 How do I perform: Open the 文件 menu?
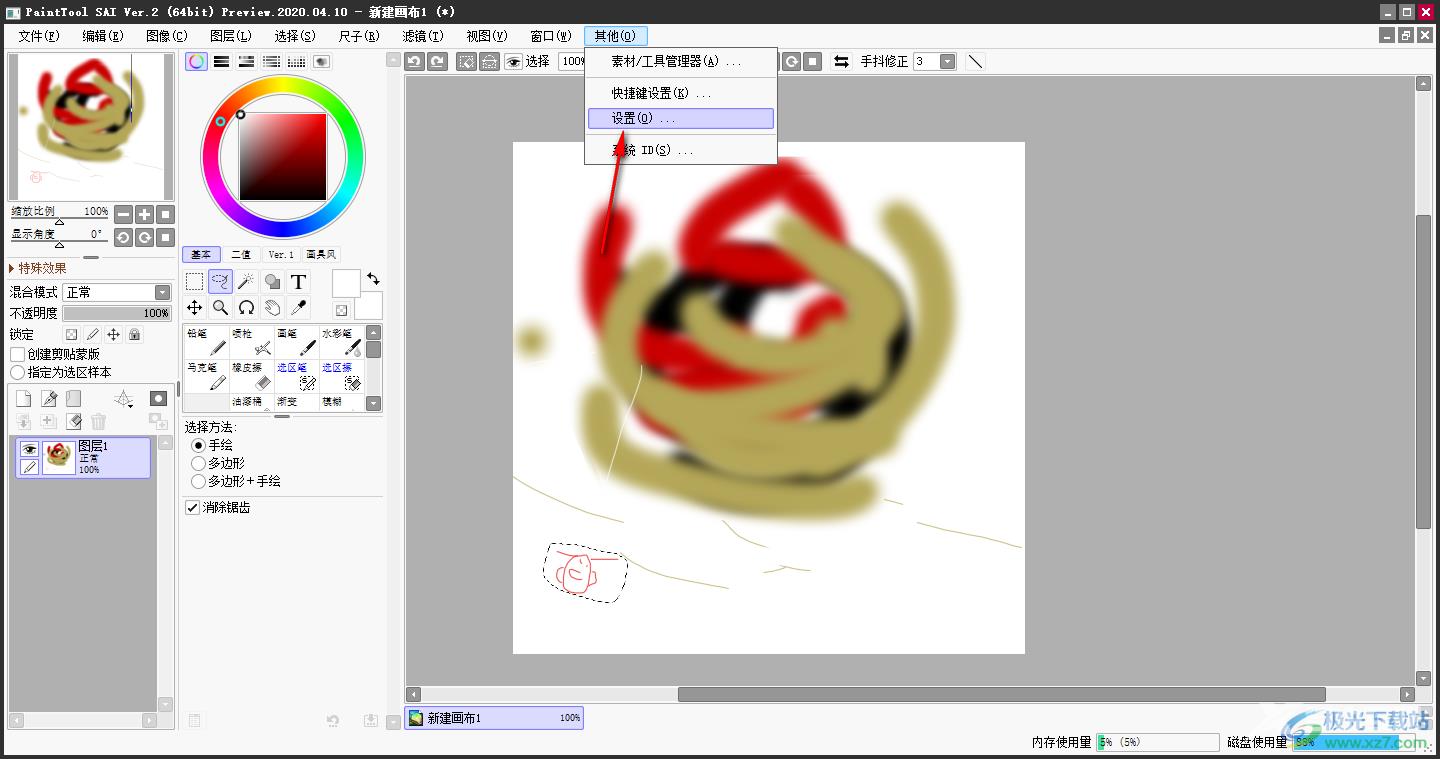click(38, 36)
